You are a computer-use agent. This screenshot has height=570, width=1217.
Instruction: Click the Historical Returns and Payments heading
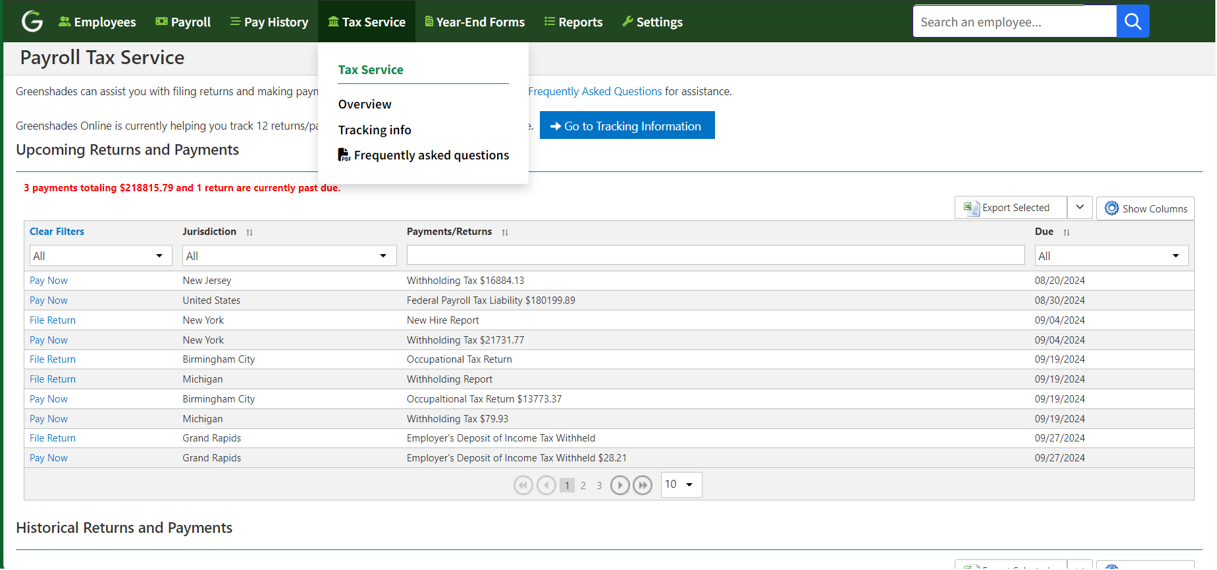[x=124, y=528]
